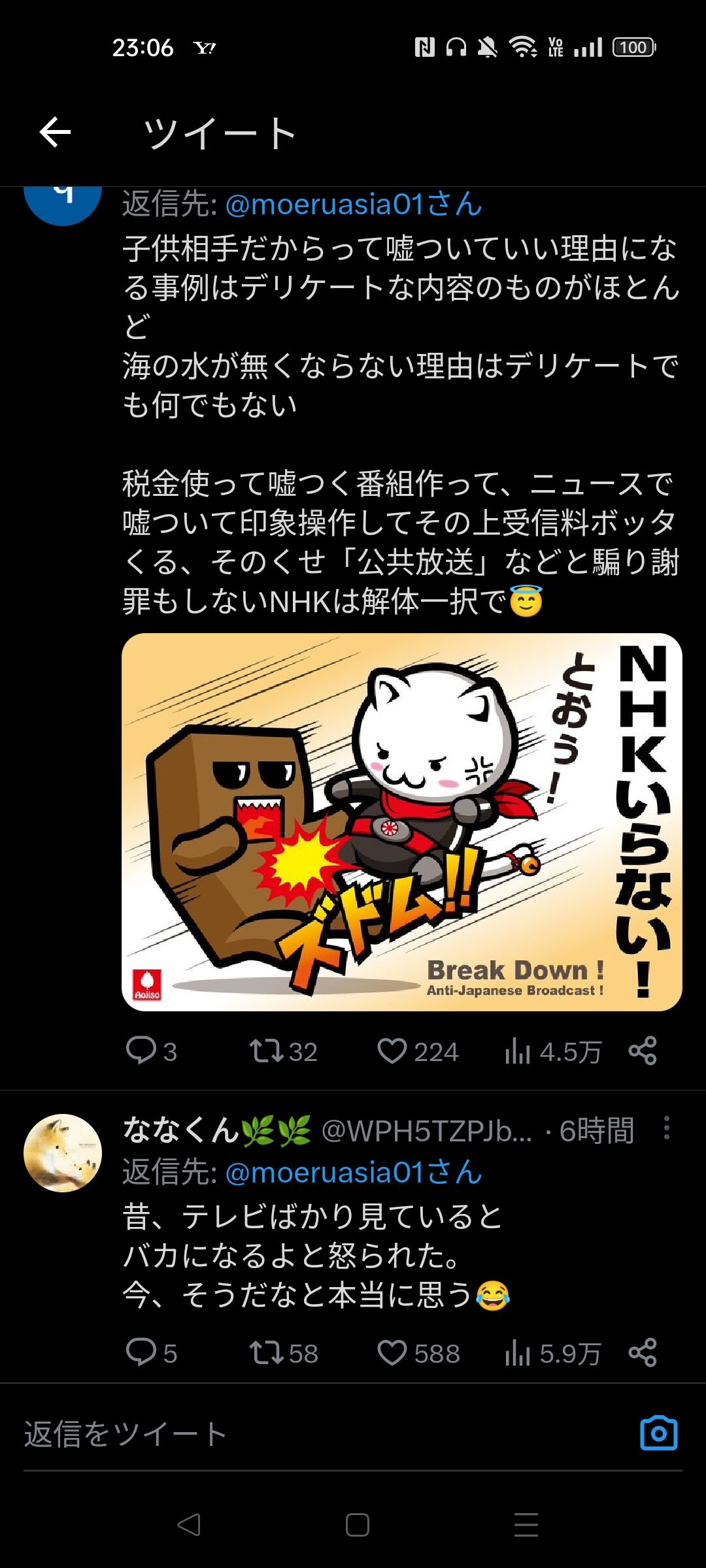Tap Android back navigation triangle
The width and height of the screenshot is (706, 1568).
189,1525
